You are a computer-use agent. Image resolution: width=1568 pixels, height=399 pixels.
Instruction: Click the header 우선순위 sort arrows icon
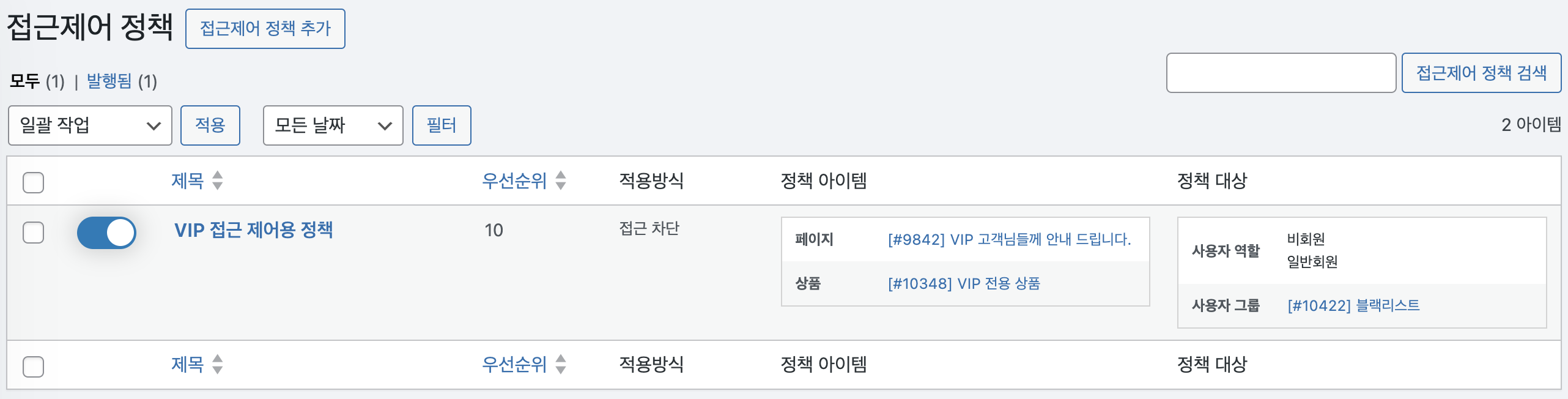coord(561,181)
